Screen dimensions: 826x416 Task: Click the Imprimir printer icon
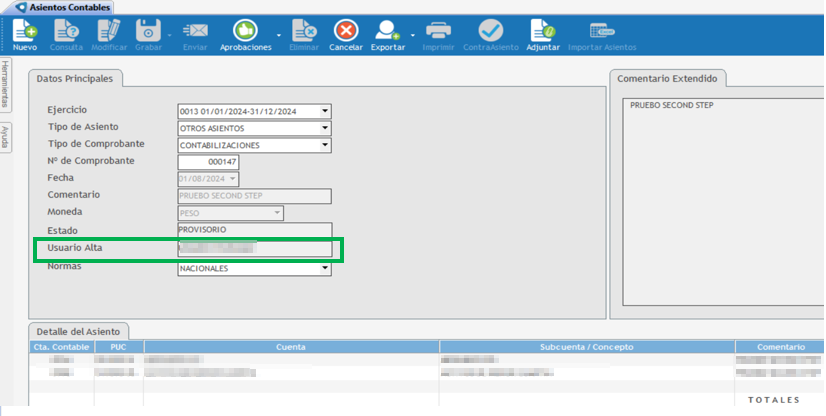point(438,31)
